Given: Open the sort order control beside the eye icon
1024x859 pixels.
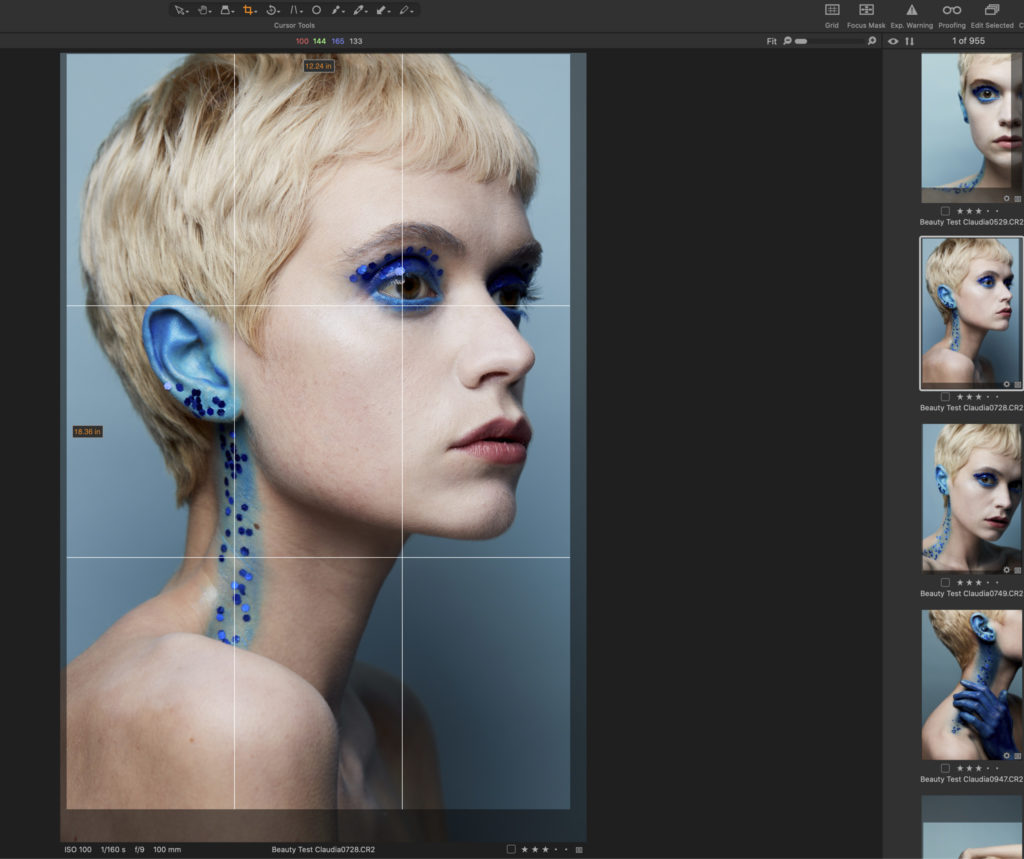Looking at the screenshot, I should tap(911, 42).
